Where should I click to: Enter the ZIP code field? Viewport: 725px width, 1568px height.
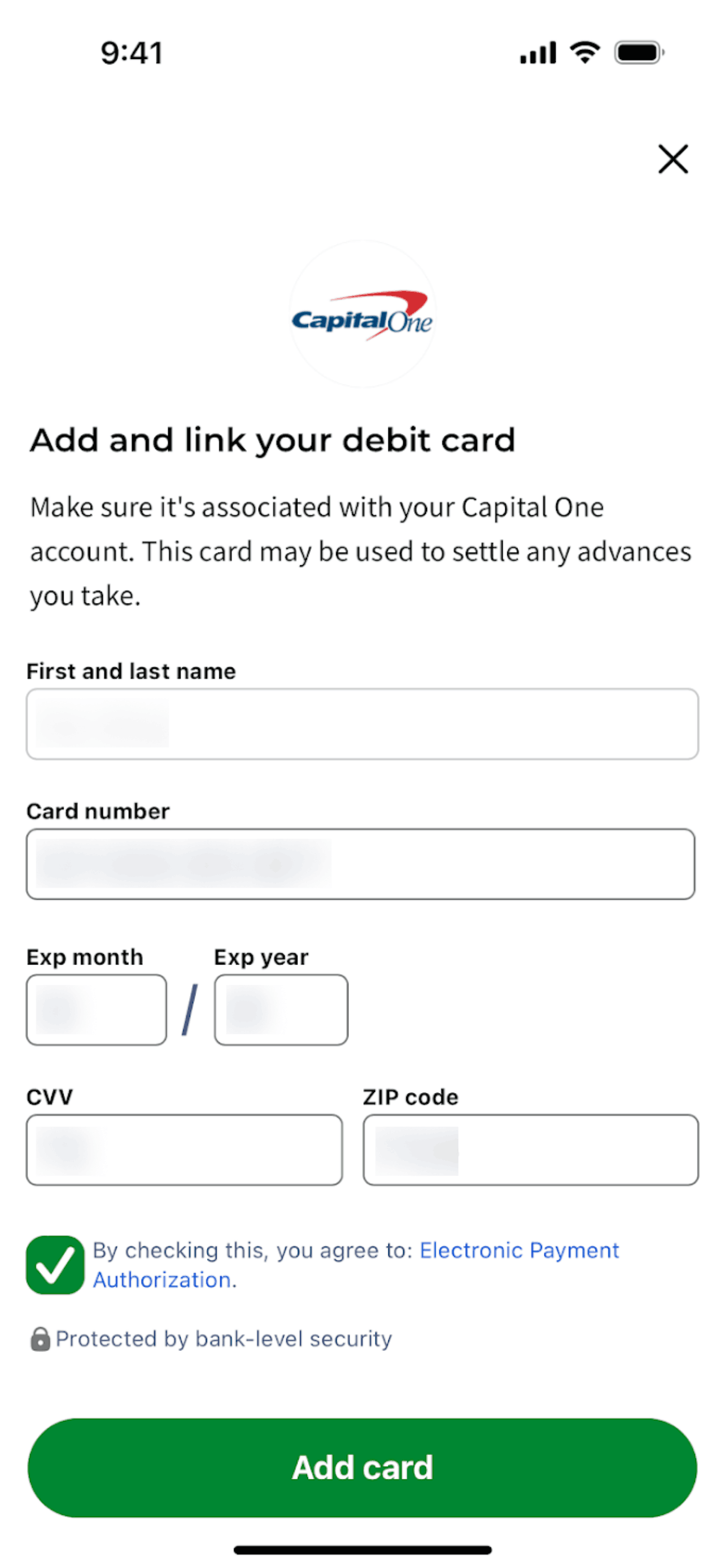point(530,1150)
